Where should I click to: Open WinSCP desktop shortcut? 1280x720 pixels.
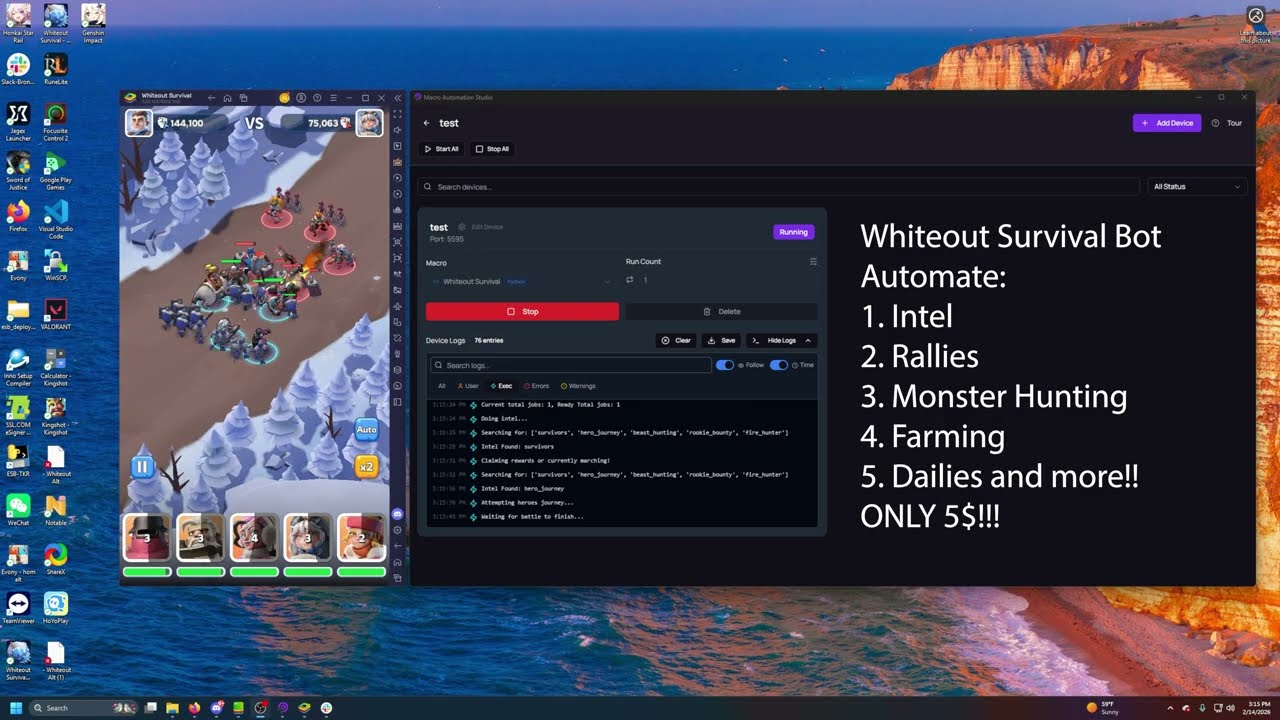point(56,266)
